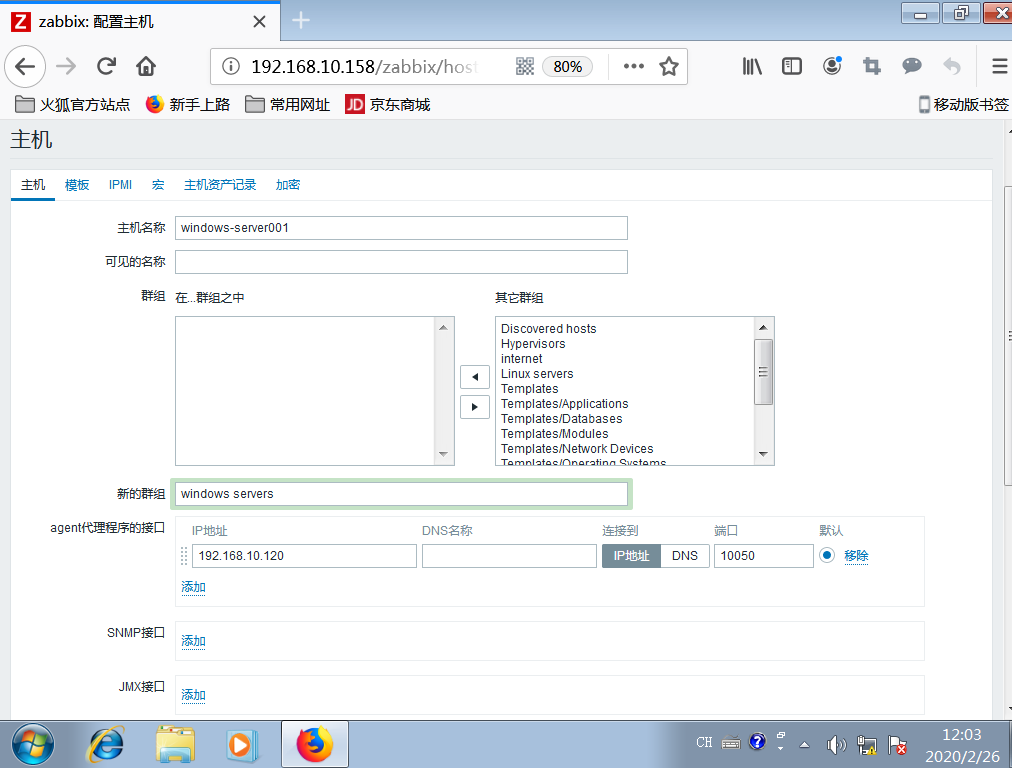The width and height of the screenshot is (1012, 768).
Task: Go forward with the forward arrow
Action: coord(66,66)
